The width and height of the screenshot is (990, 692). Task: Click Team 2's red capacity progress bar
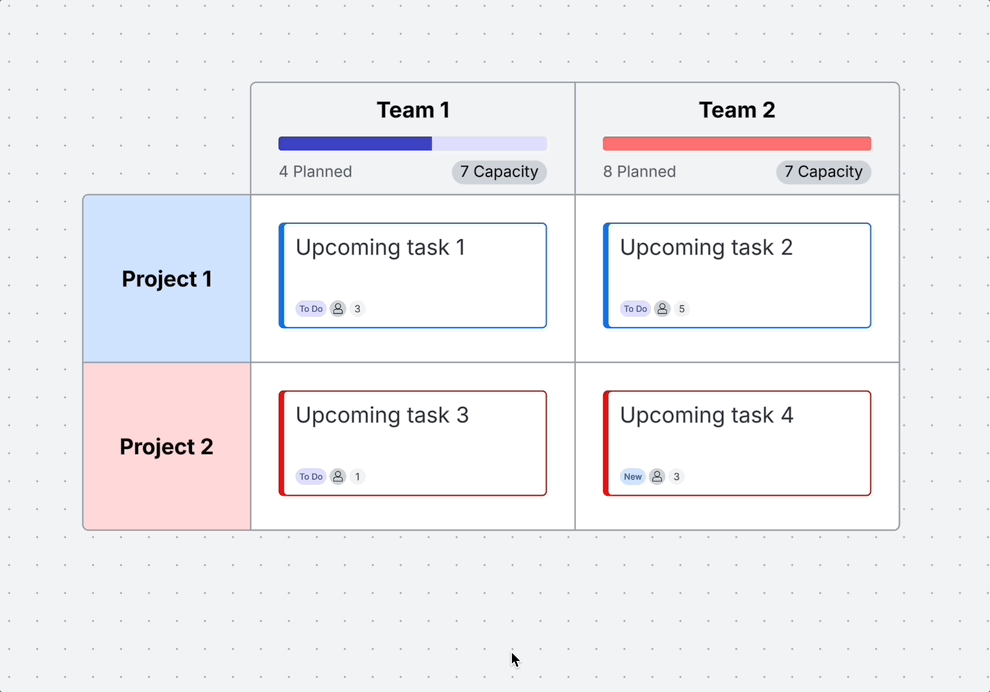736,143
